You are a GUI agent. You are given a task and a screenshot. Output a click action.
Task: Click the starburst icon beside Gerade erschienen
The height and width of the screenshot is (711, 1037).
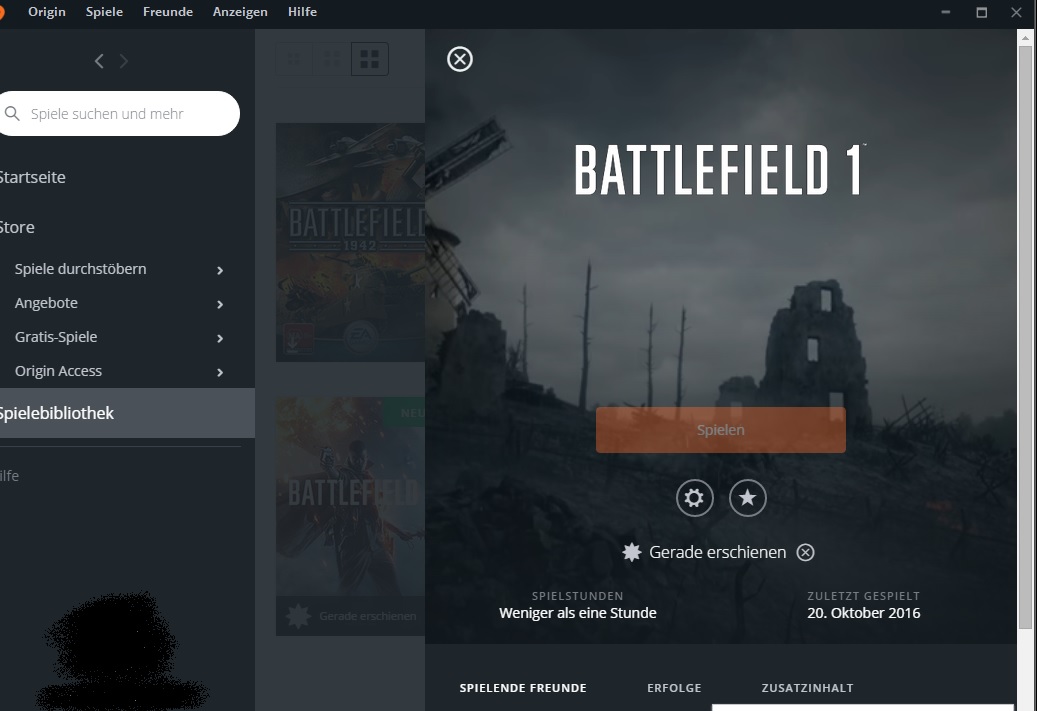point(632,552)
